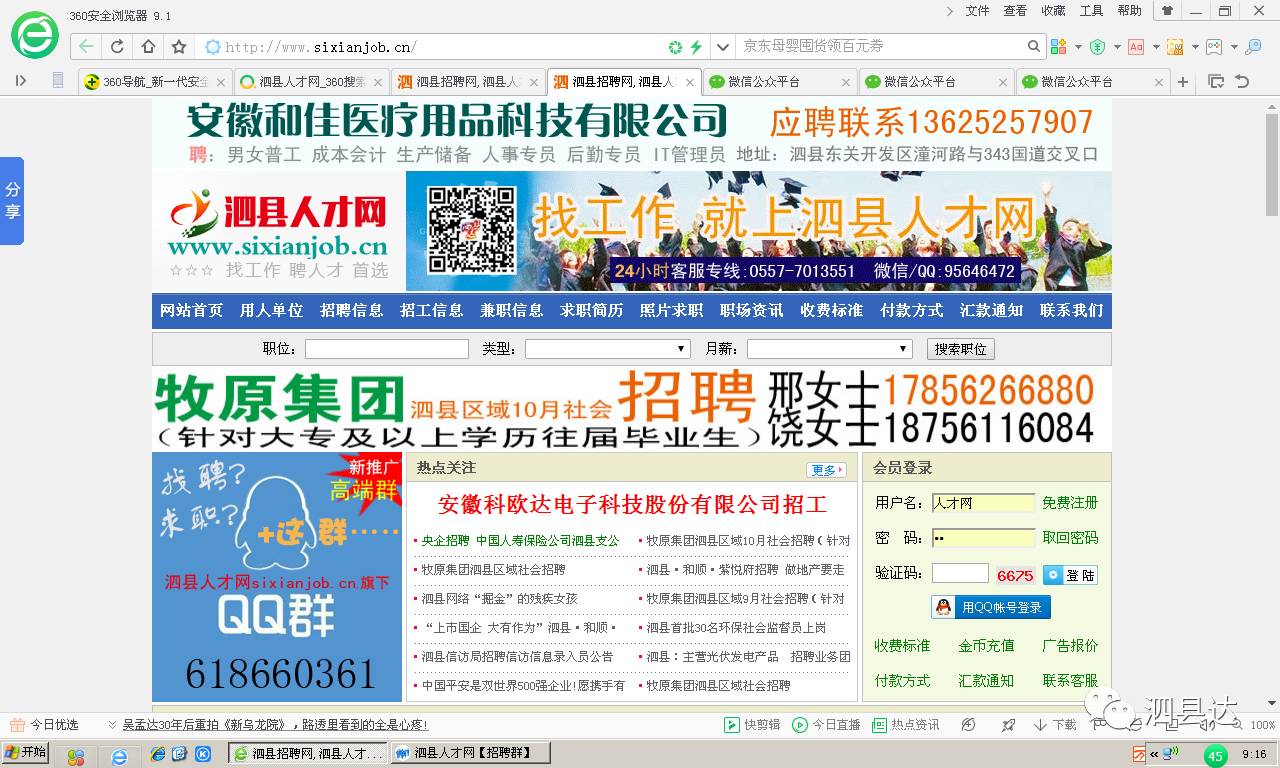Click the 用户名 input field
This screenshot has width=1280, height=768.
[x=983, y=503]
